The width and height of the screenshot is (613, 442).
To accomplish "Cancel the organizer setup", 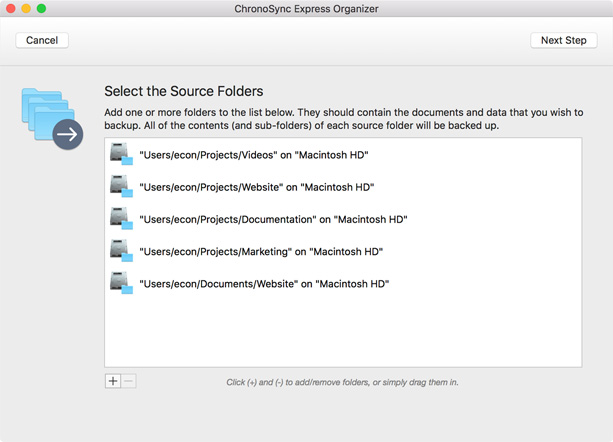I will pyautogui.click(x=42, y=40).
